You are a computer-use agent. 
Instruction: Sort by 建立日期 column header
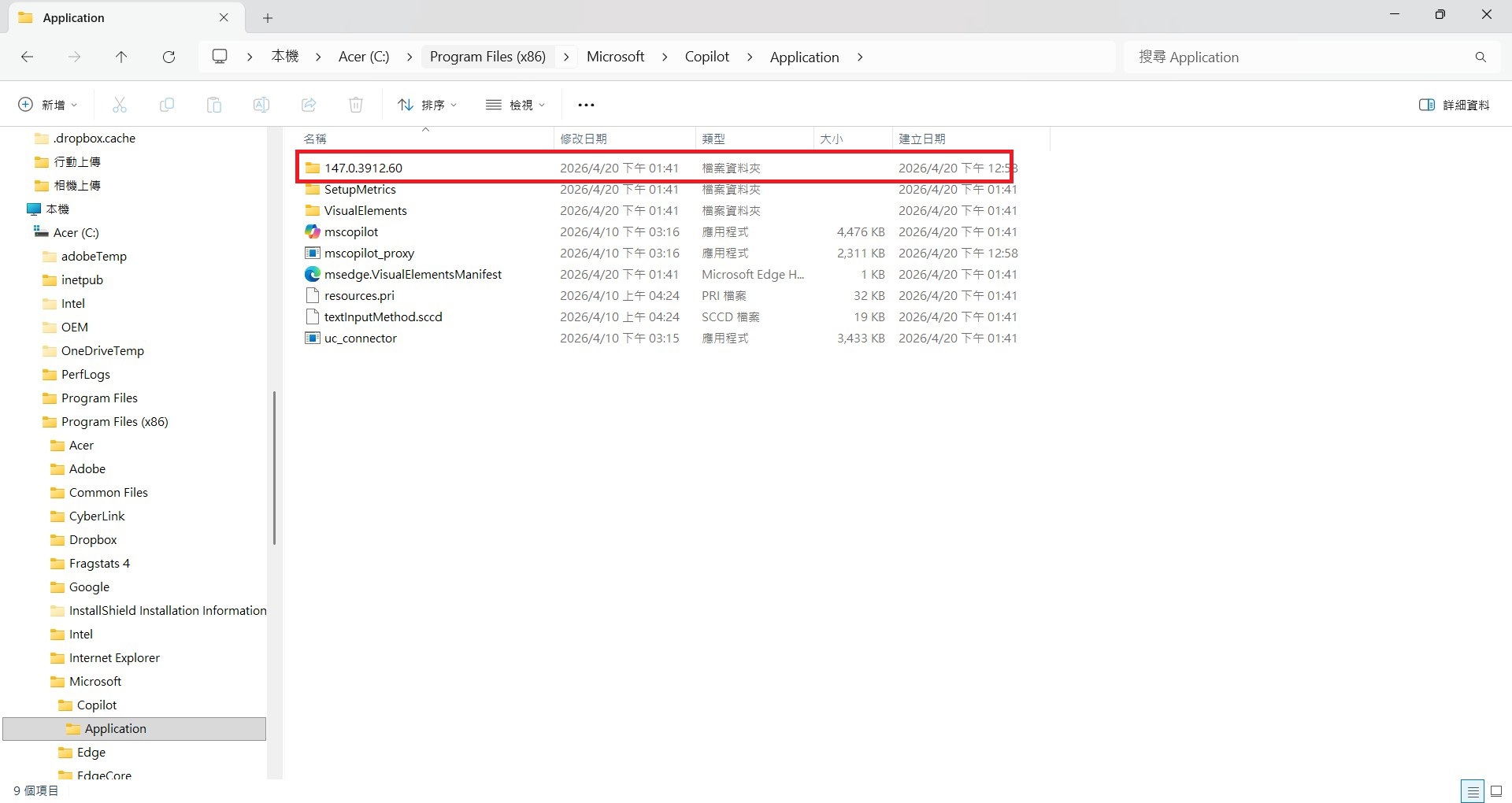coord(971,139)
